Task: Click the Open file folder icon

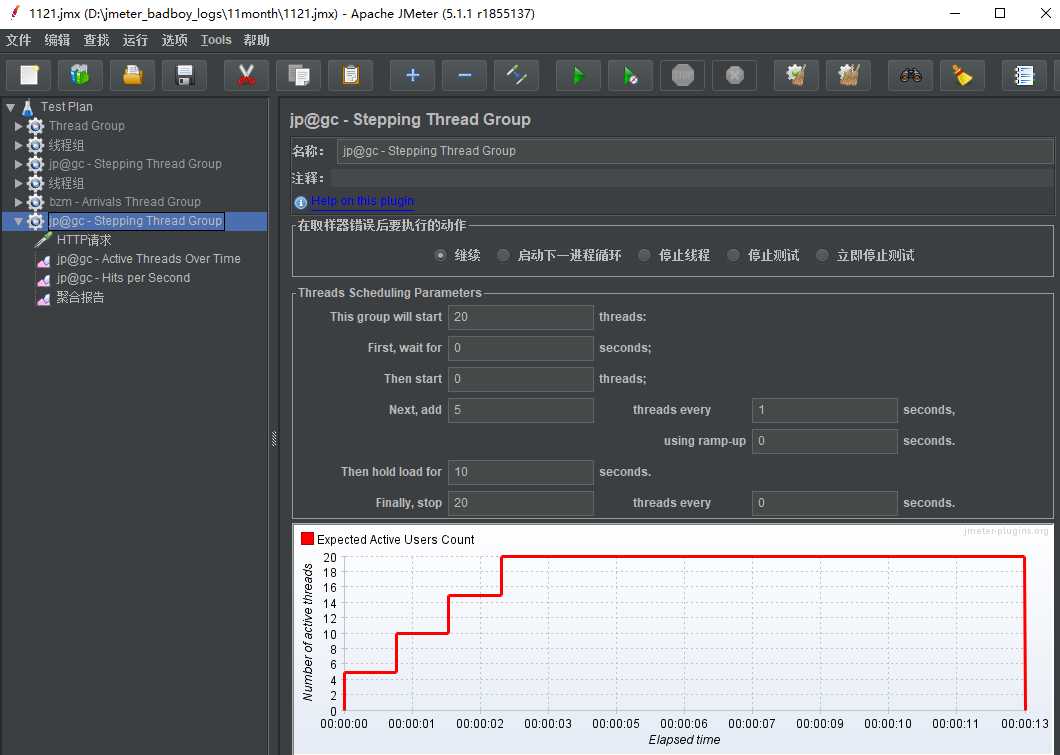Action: 132,75
